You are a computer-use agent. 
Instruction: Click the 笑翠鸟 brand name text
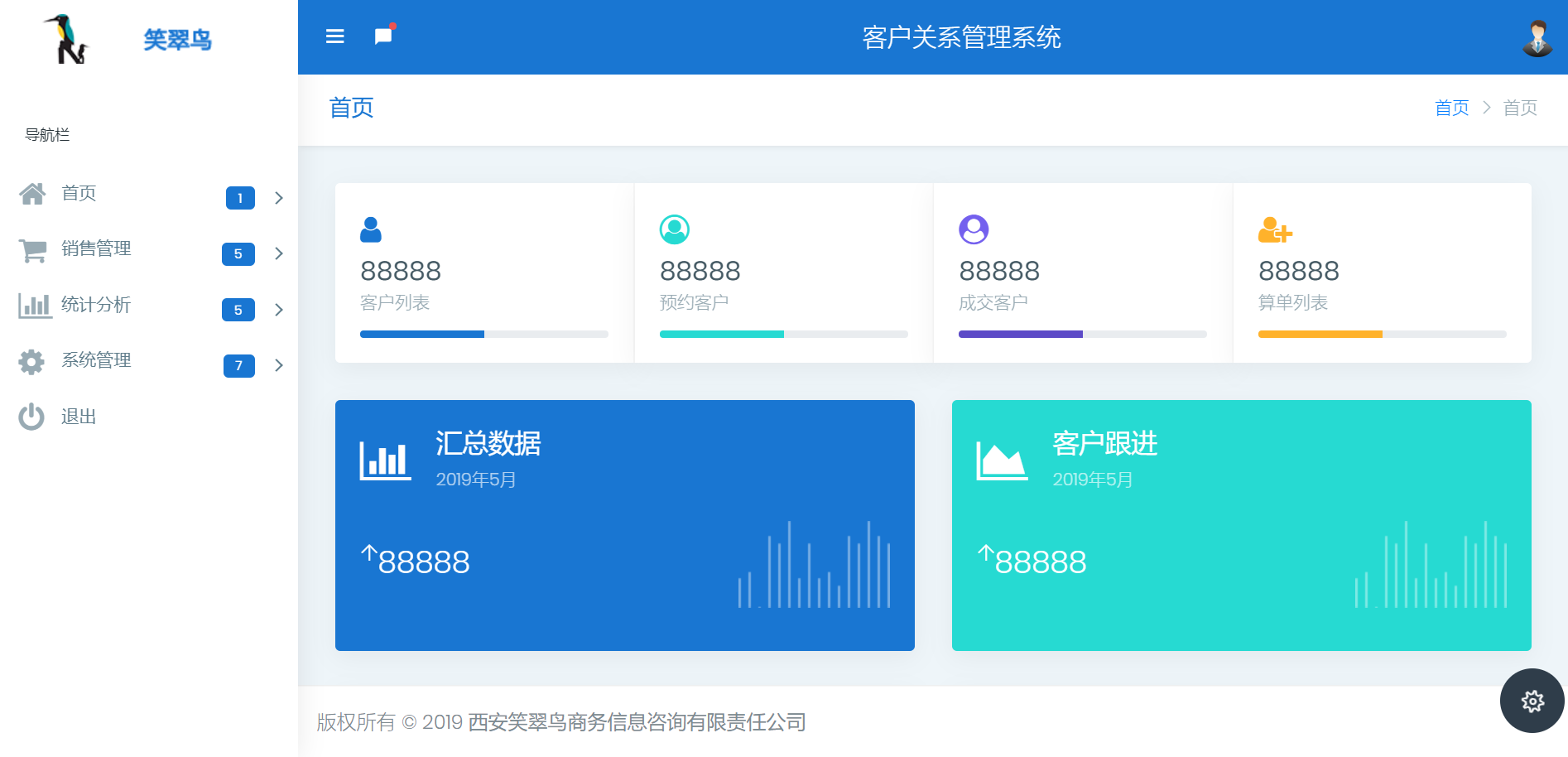[x=177, y=39]
